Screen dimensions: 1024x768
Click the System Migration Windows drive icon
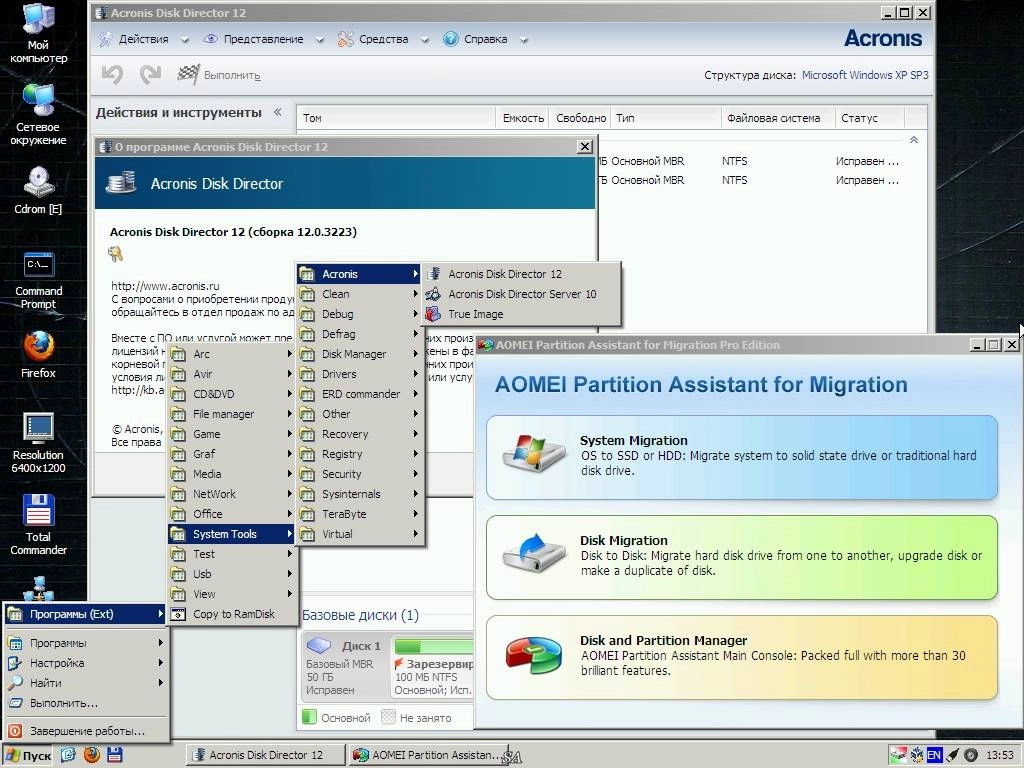coord(534,454)
